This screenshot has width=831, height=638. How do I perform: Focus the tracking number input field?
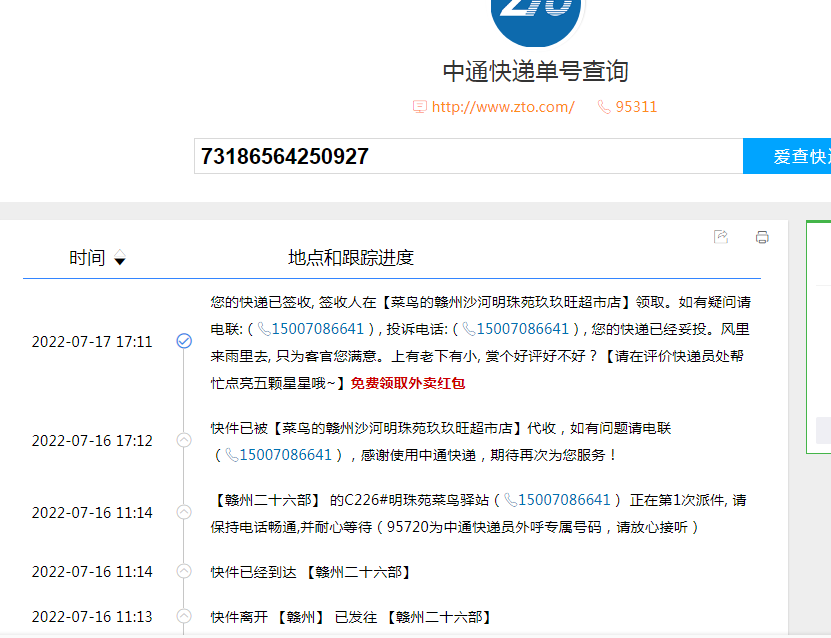(468, 156)
